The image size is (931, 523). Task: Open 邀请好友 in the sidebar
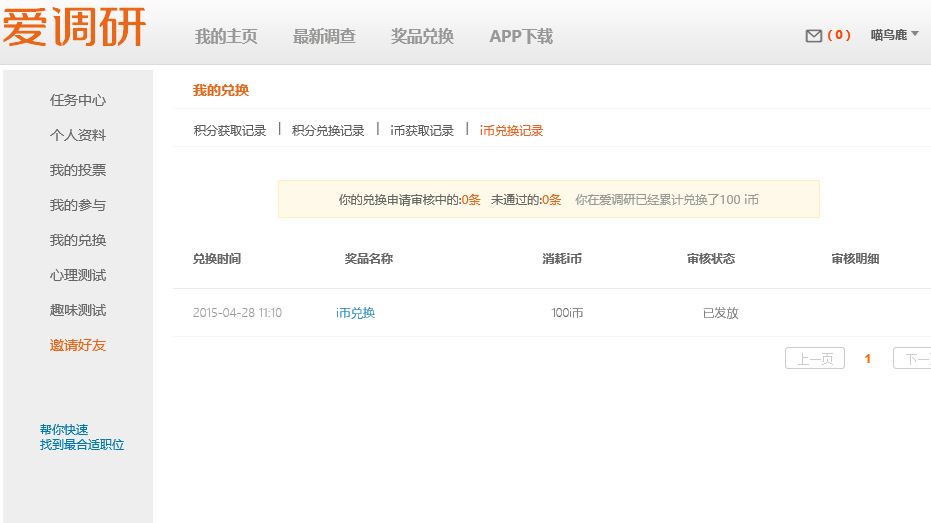pos(78,346)
